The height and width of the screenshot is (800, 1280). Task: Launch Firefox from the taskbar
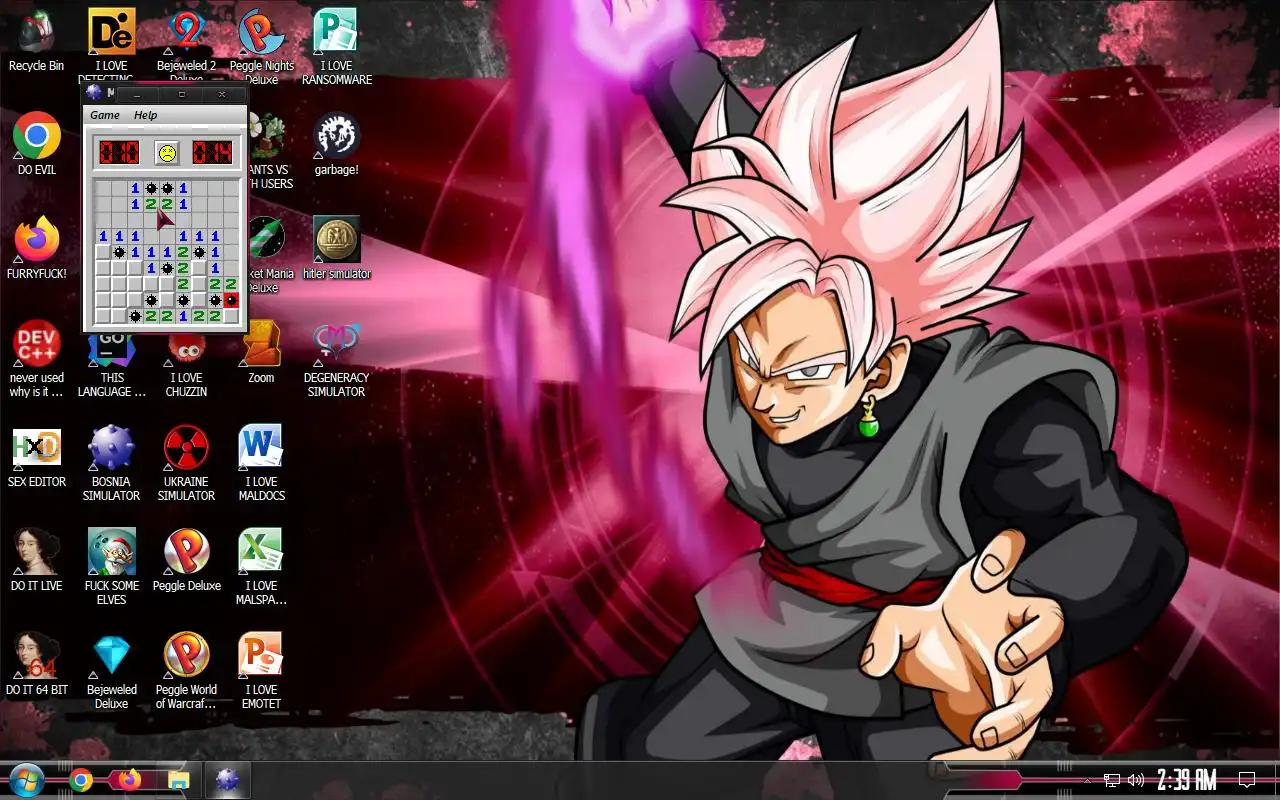(x=130, y=780)
